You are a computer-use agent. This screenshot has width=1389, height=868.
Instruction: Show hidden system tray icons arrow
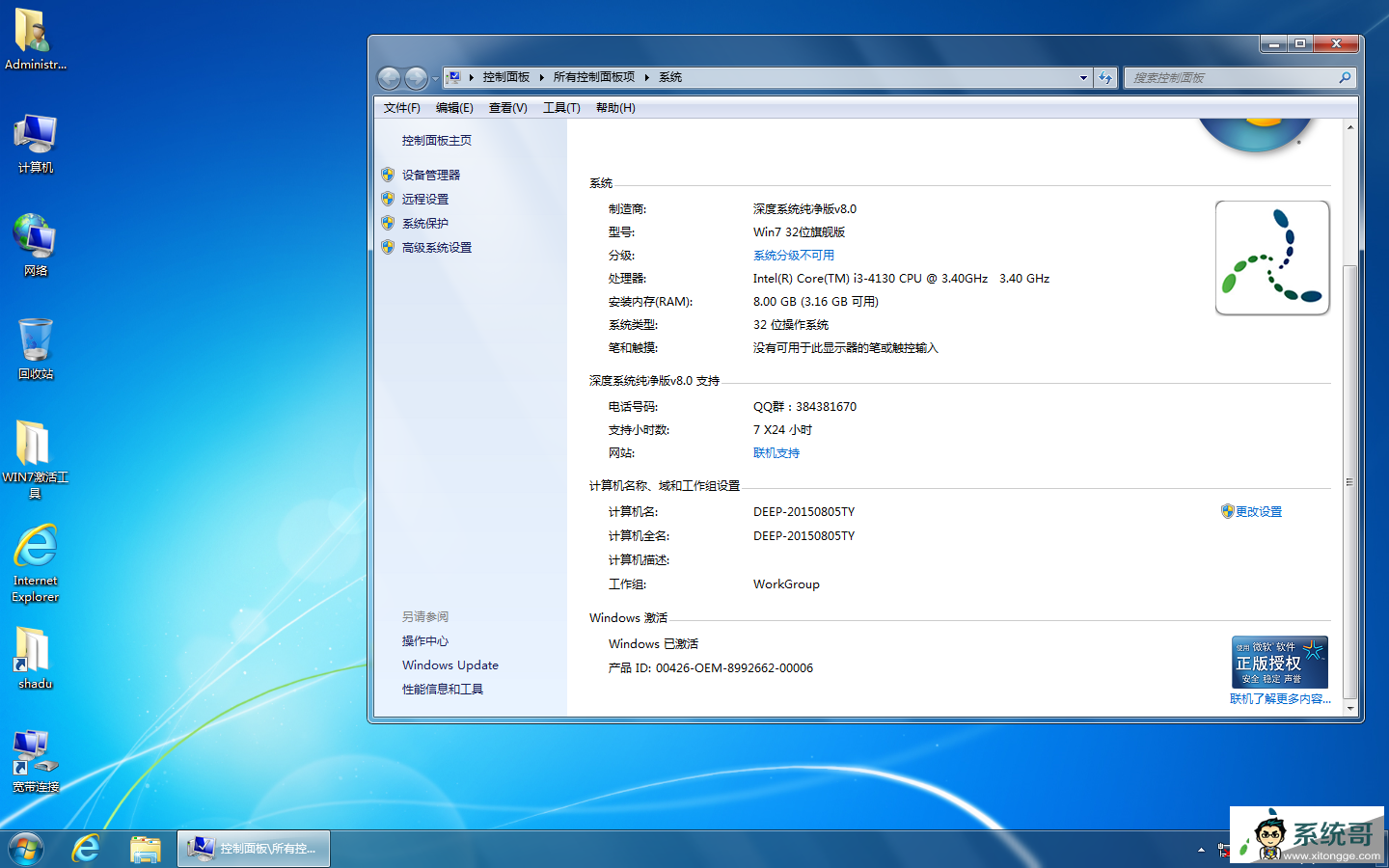(x=1201, y=850)
